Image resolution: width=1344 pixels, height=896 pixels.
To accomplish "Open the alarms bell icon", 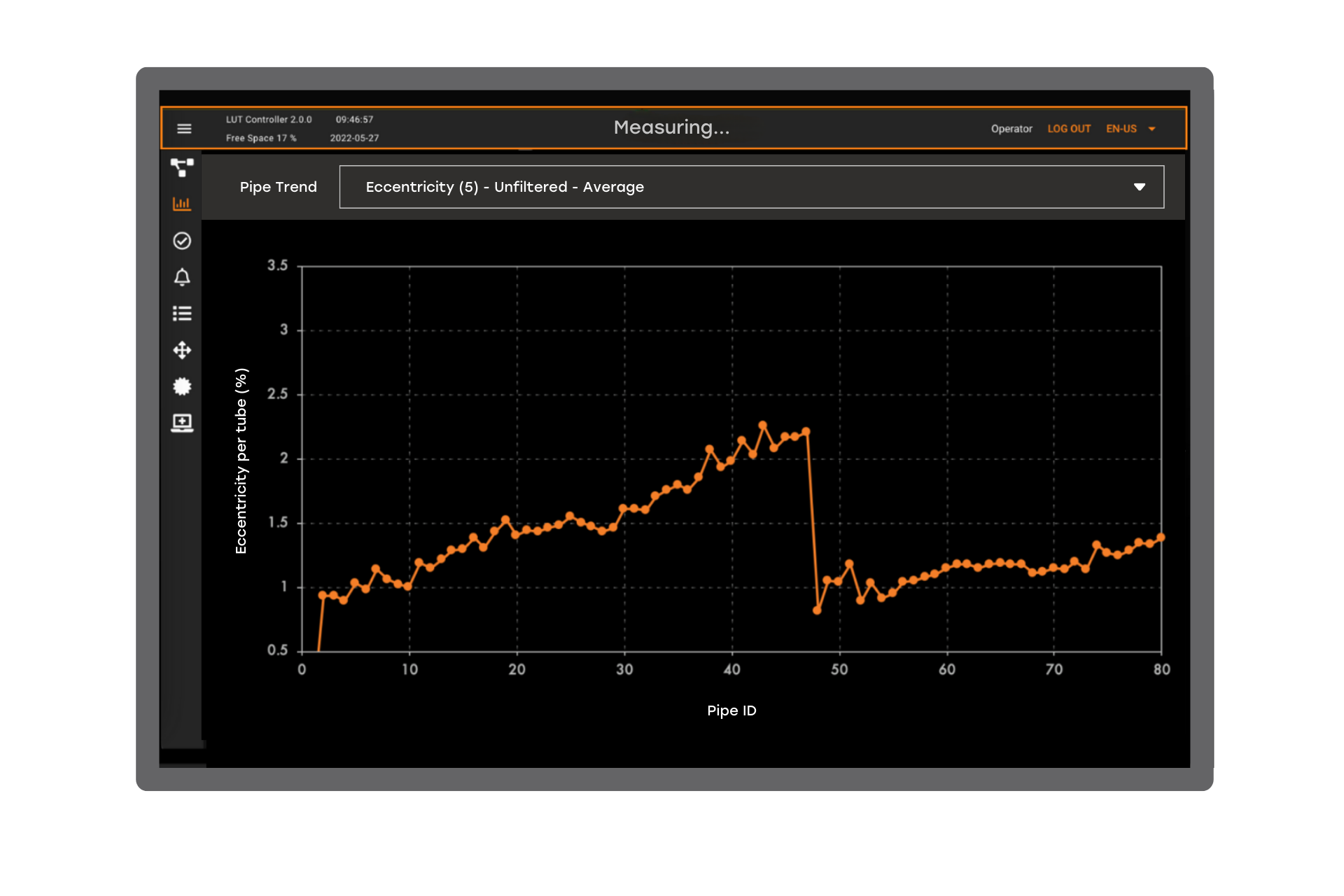I will click(182, 277).
